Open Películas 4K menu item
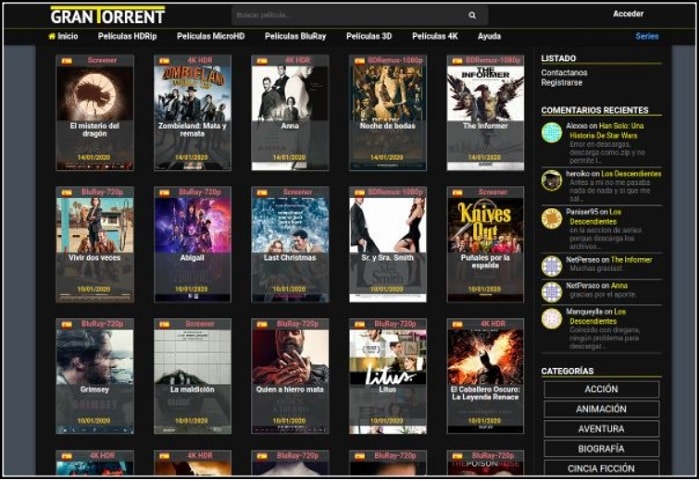 pyautogui.click(x=435, y=36)
